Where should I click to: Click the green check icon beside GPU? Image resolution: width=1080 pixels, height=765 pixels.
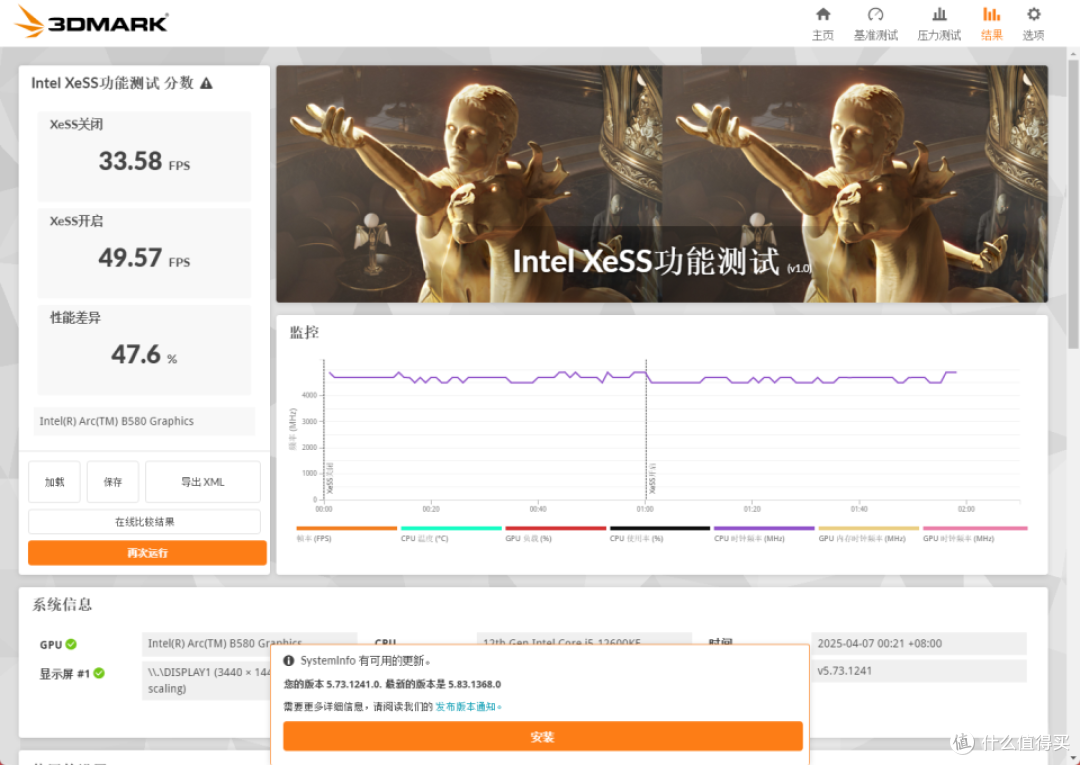[71, 645]
